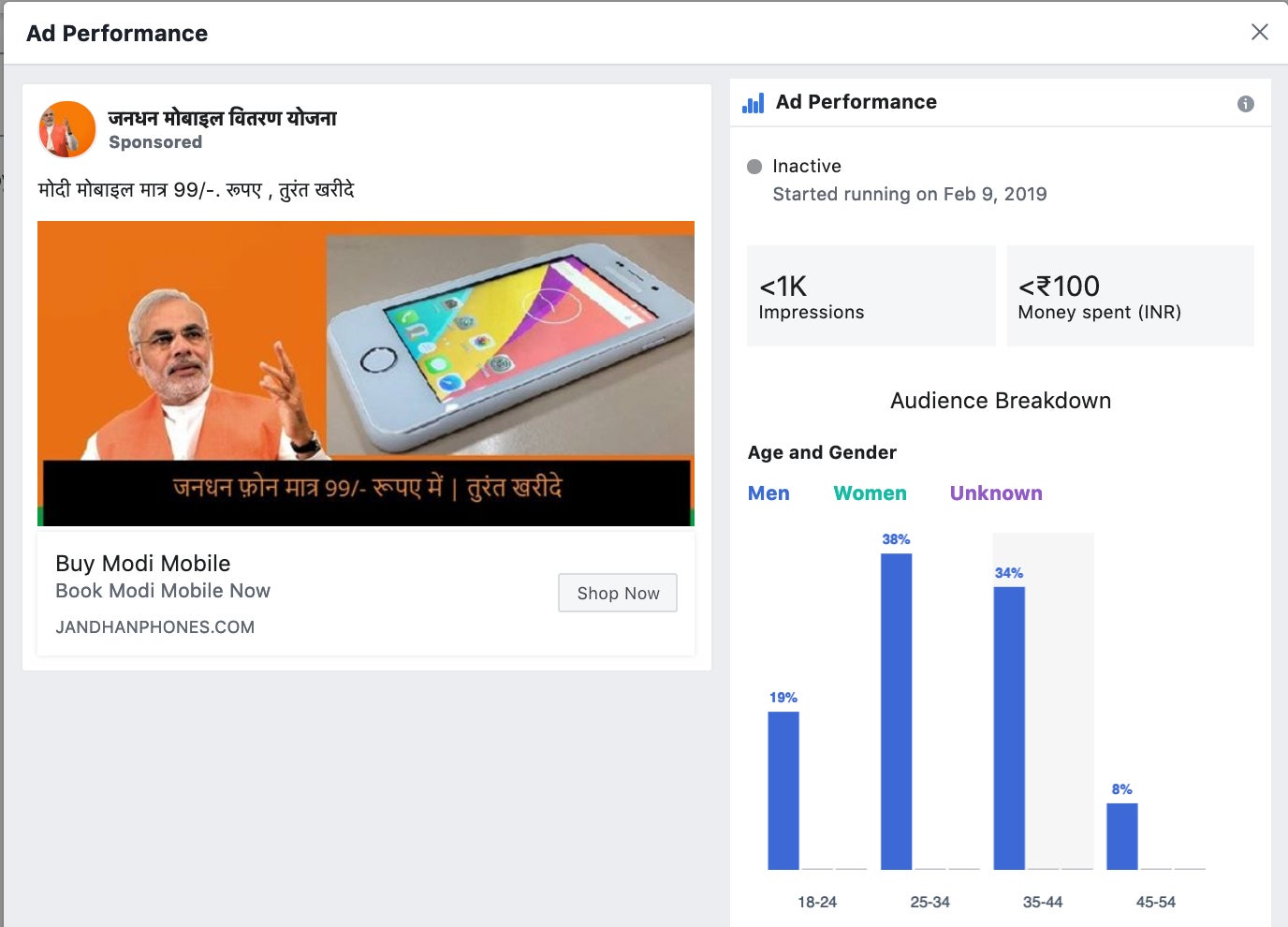This screenshot has height=927, width=1288.
Task: Open the JANDHANPHONES.COM link
Action: pos(155,627)
